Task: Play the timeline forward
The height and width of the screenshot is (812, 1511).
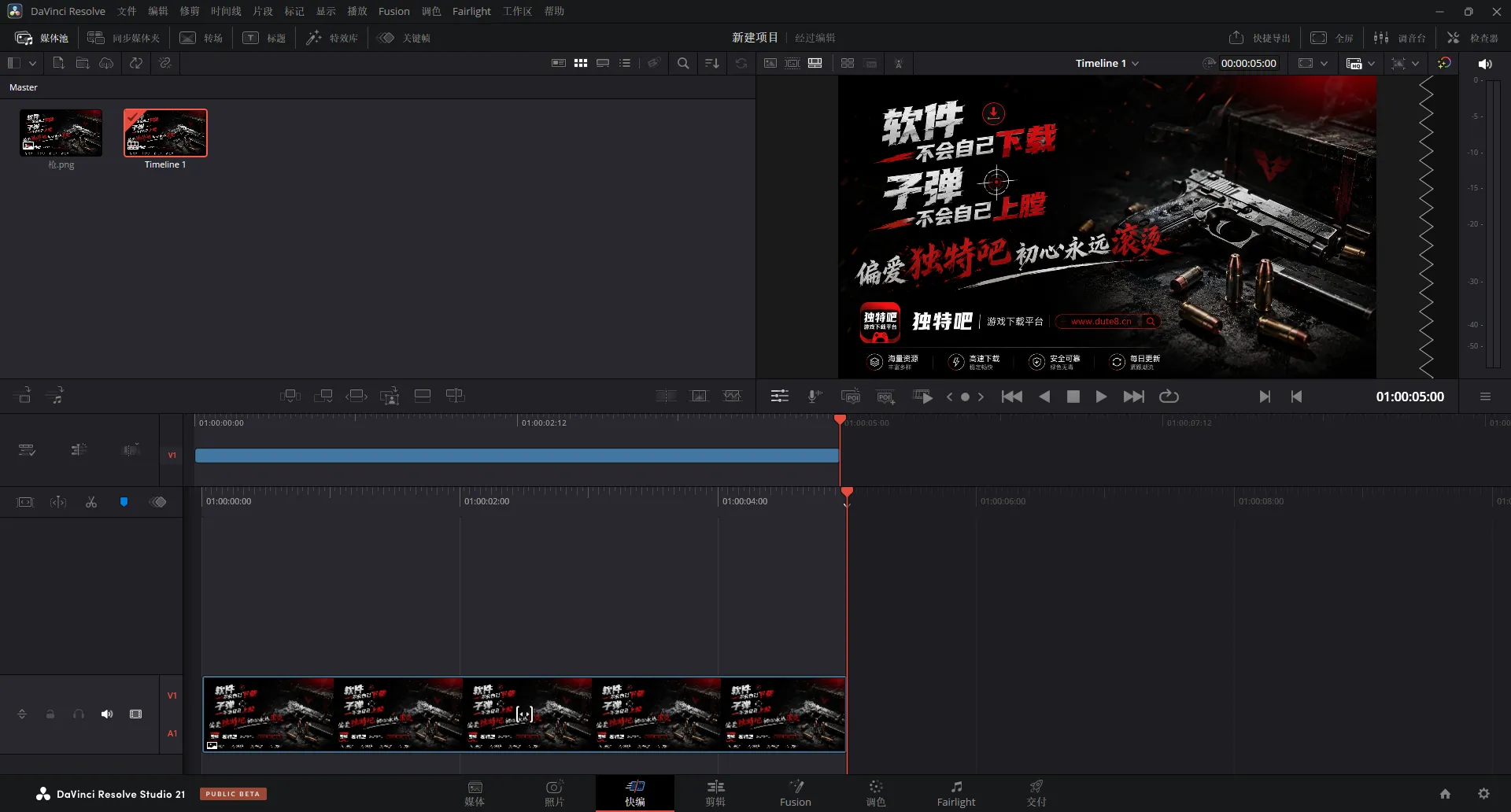Action: (x=1101, y=397)
